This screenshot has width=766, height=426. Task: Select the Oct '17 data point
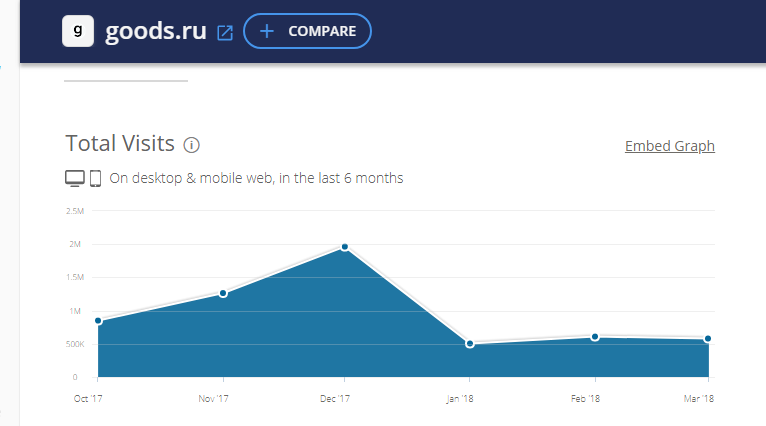click(98, 320)
